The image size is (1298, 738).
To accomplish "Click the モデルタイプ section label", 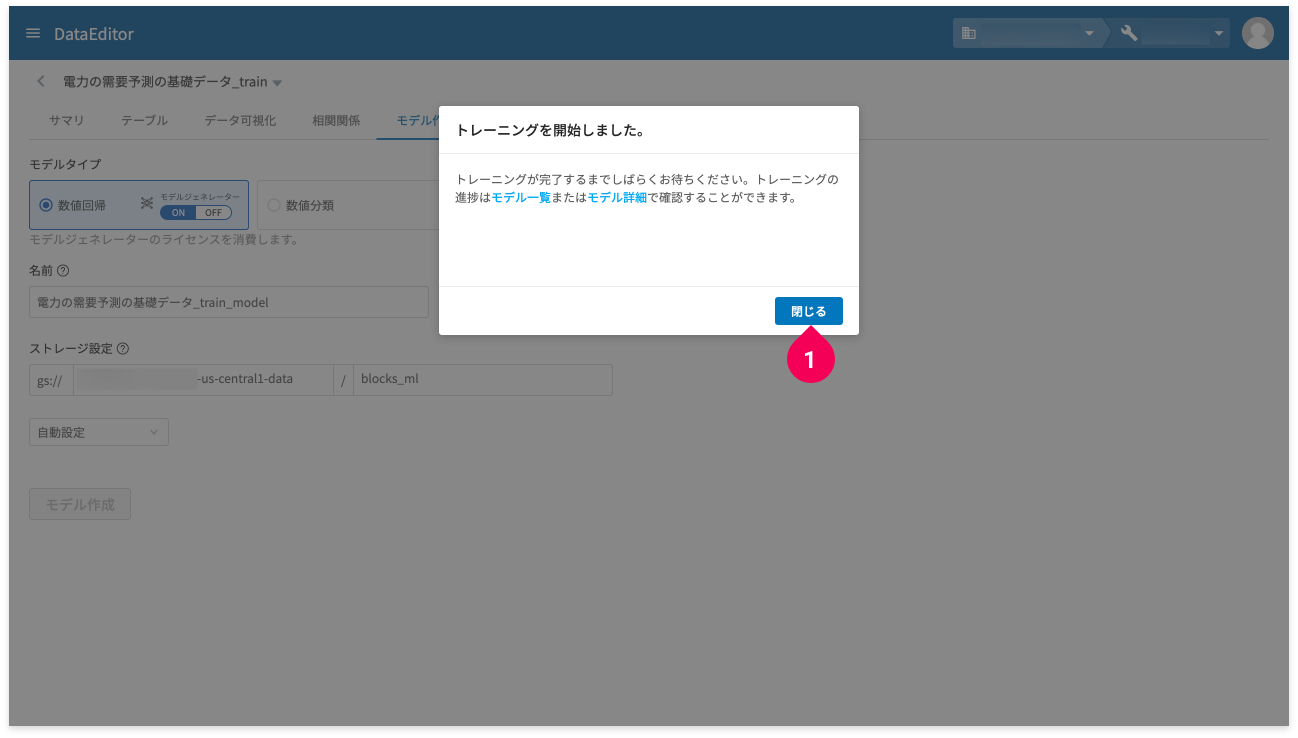I will click(x=65, y=163).
